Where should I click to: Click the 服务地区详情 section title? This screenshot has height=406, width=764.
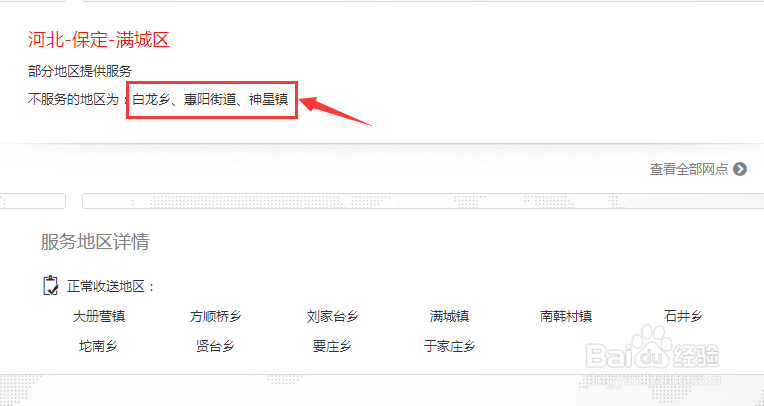pos(95,242)
